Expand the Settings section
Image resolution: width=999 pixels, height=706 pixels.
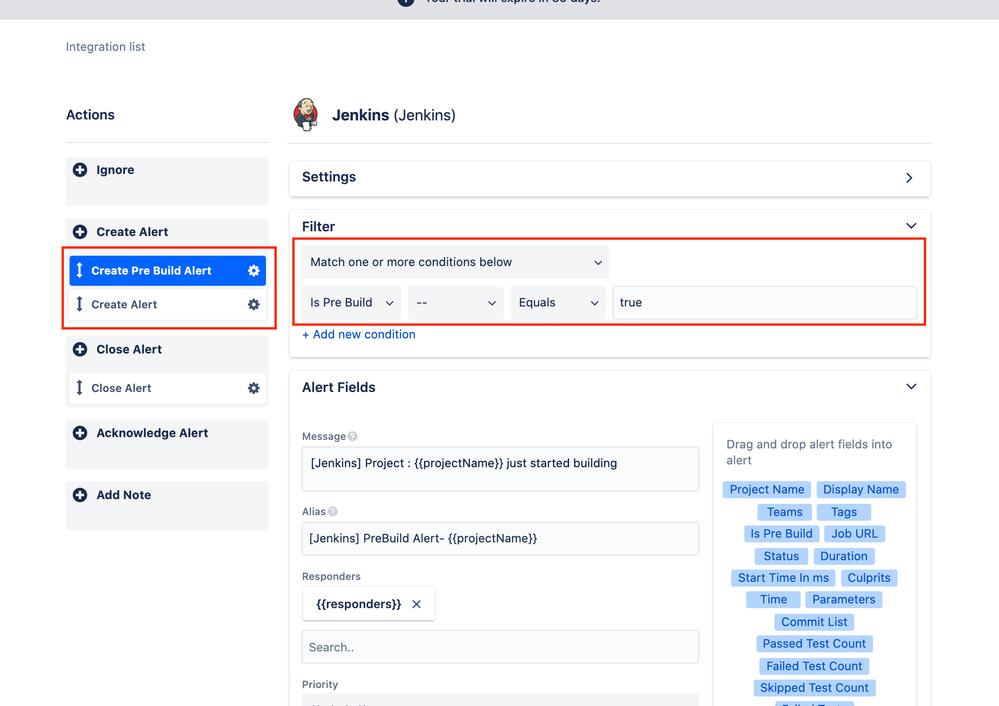[x=909, y=178]
